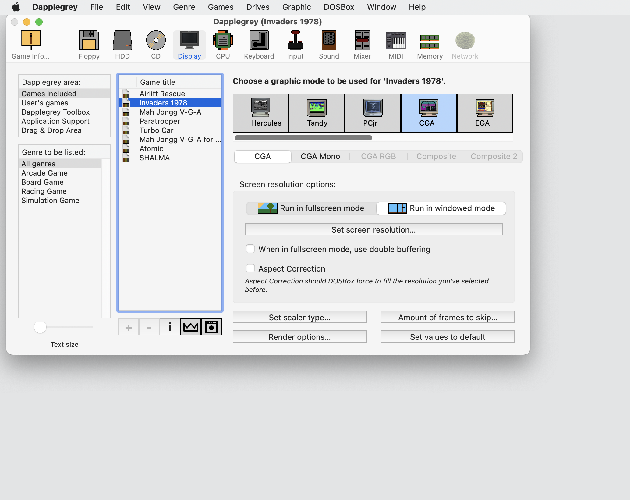Click the game info 'i' button

point(170,328)
